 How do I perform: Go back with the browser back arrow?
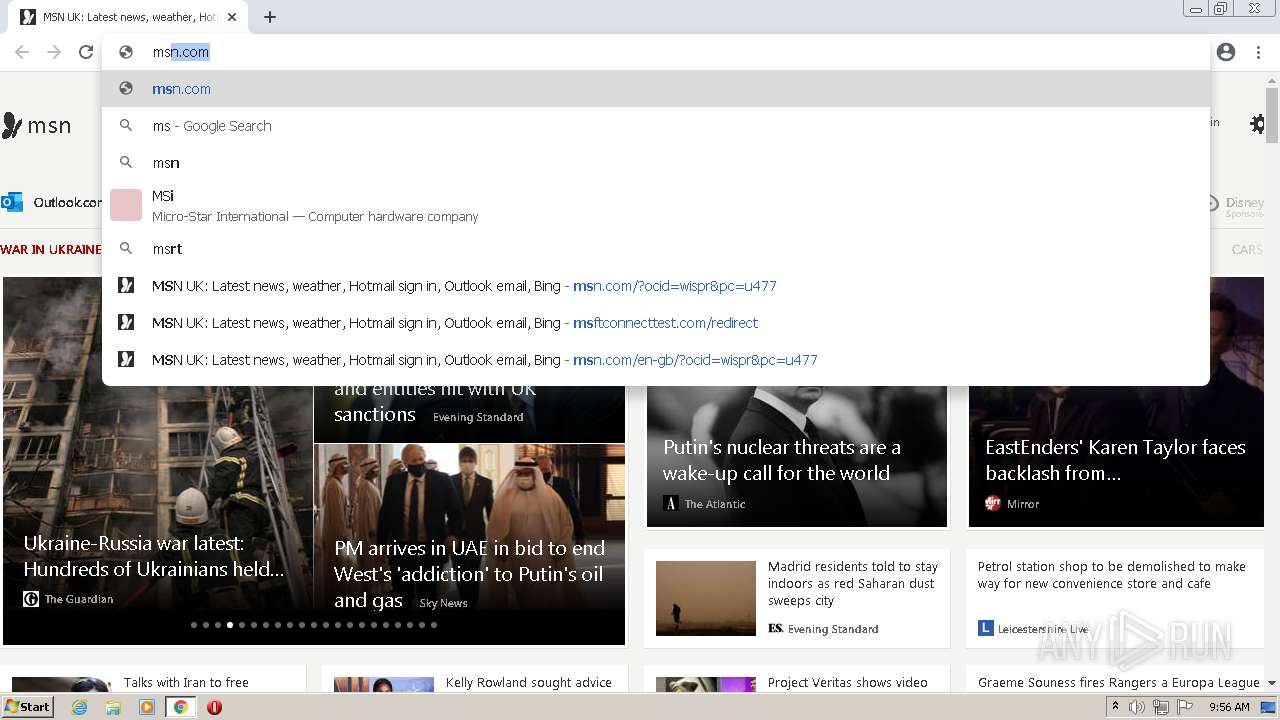22,52
